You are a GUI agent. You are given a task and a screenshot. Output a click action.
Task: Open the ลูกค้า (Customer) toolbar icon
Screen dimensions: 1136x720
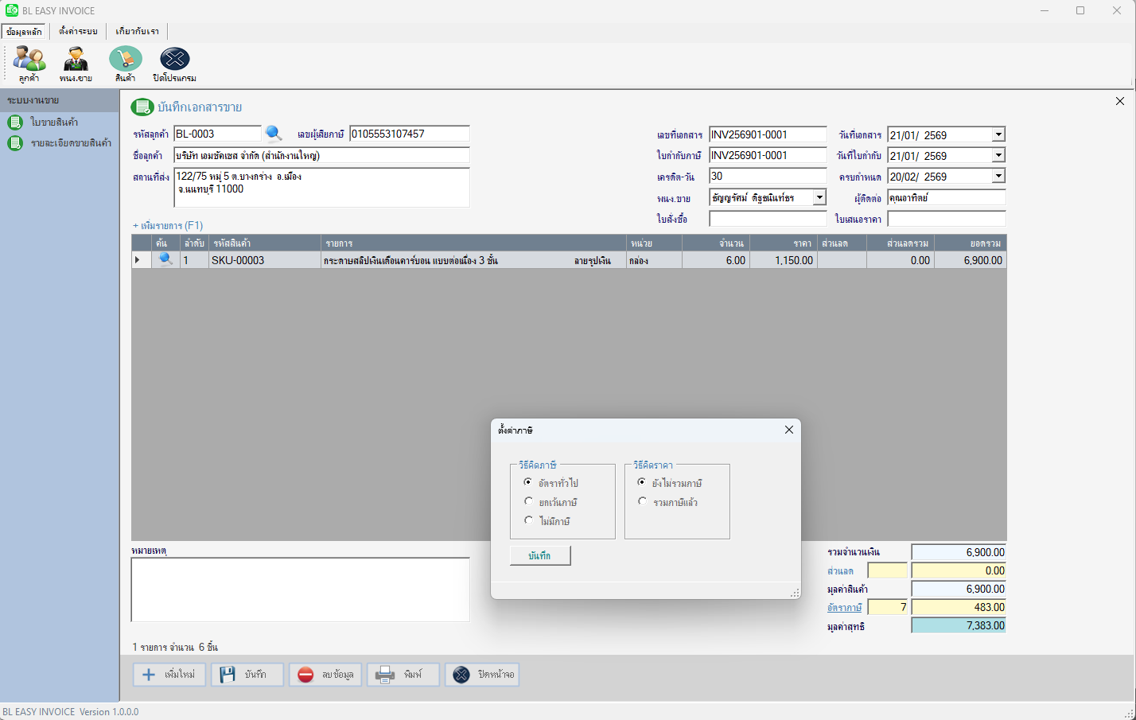[x=28, y=63]
